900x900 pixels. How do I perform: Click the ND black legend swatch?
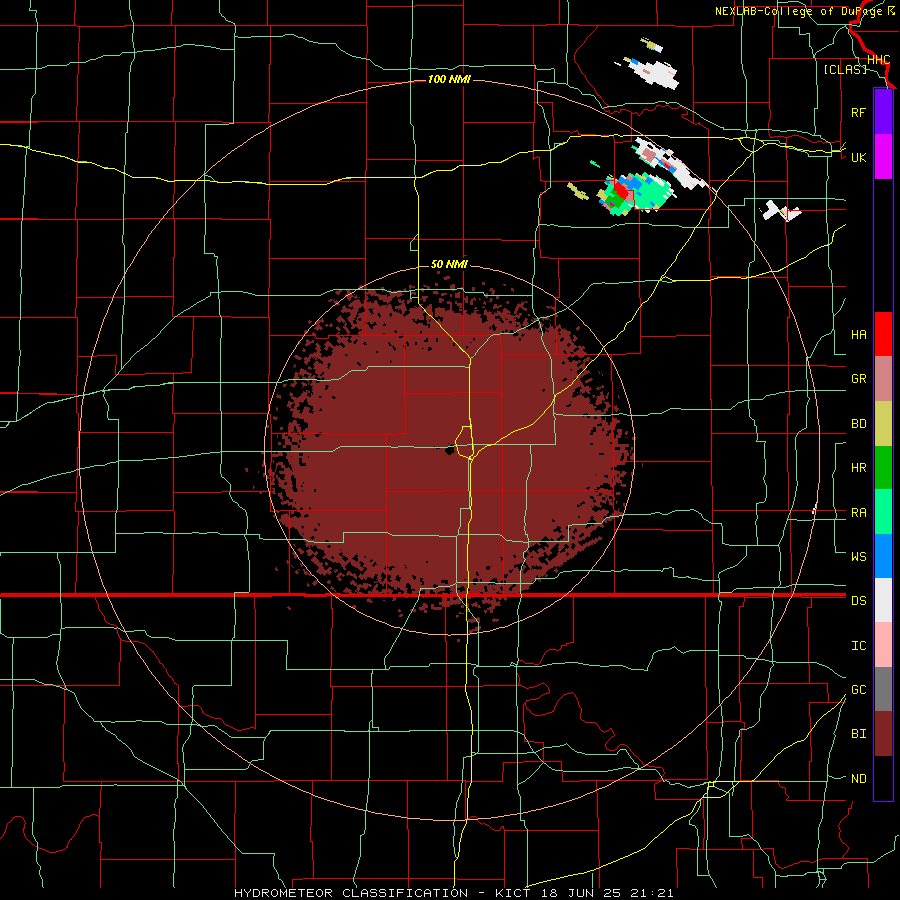point(883,778)
